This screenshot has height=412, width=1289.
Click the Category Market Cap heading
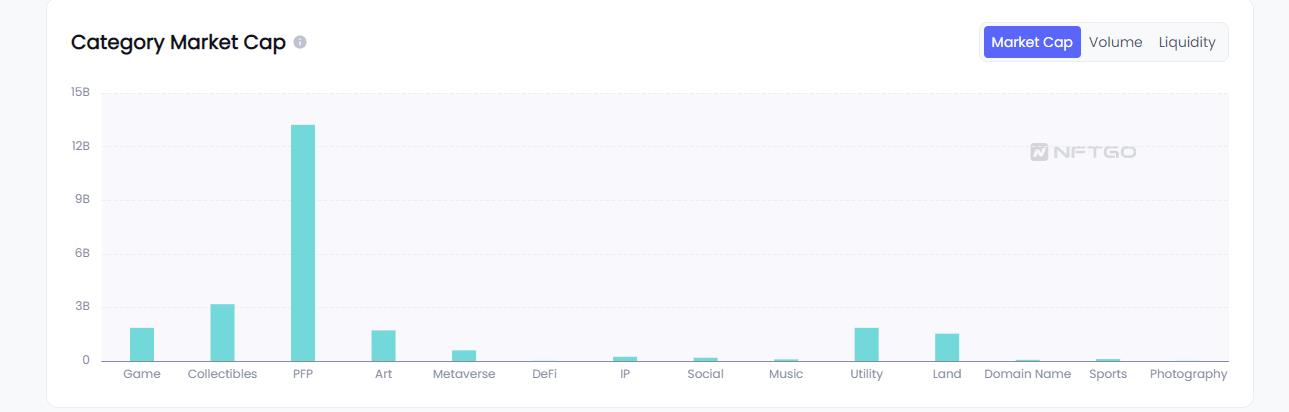tap(178, 43)
